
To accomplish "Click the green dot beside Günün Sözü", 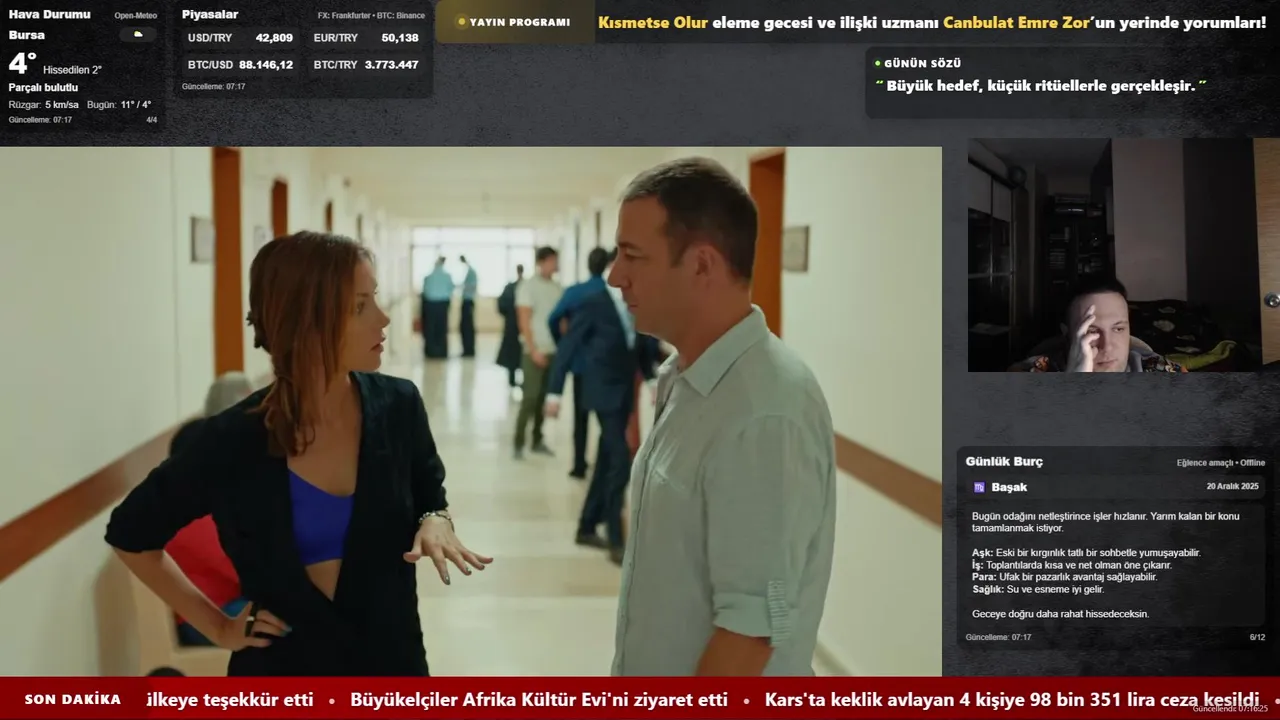I will (878, 63).
